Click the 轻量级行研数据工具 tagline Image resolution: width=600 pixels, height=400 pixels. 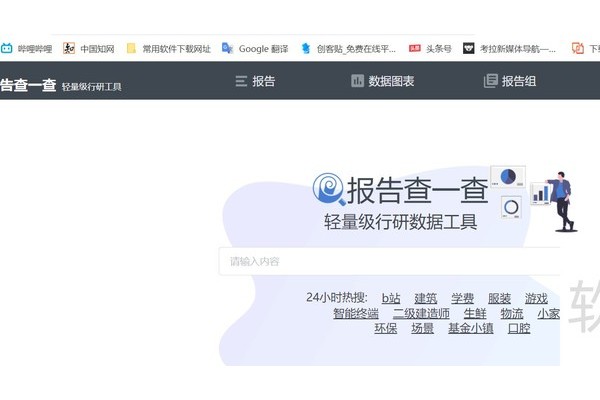tap(401, 222)
